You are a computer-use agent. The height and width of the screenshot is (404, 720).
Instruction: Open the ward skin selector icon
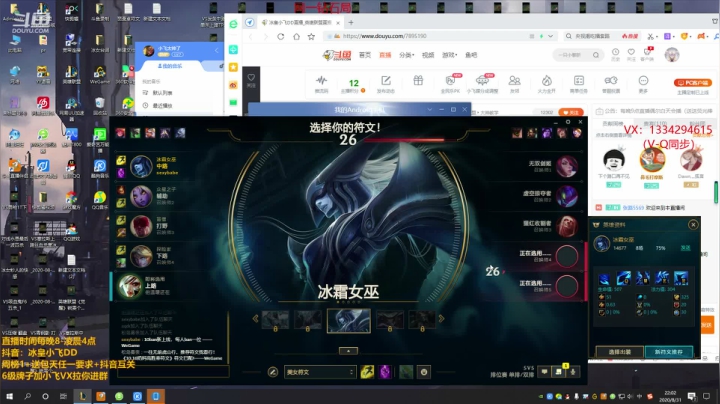coord(406,372)
